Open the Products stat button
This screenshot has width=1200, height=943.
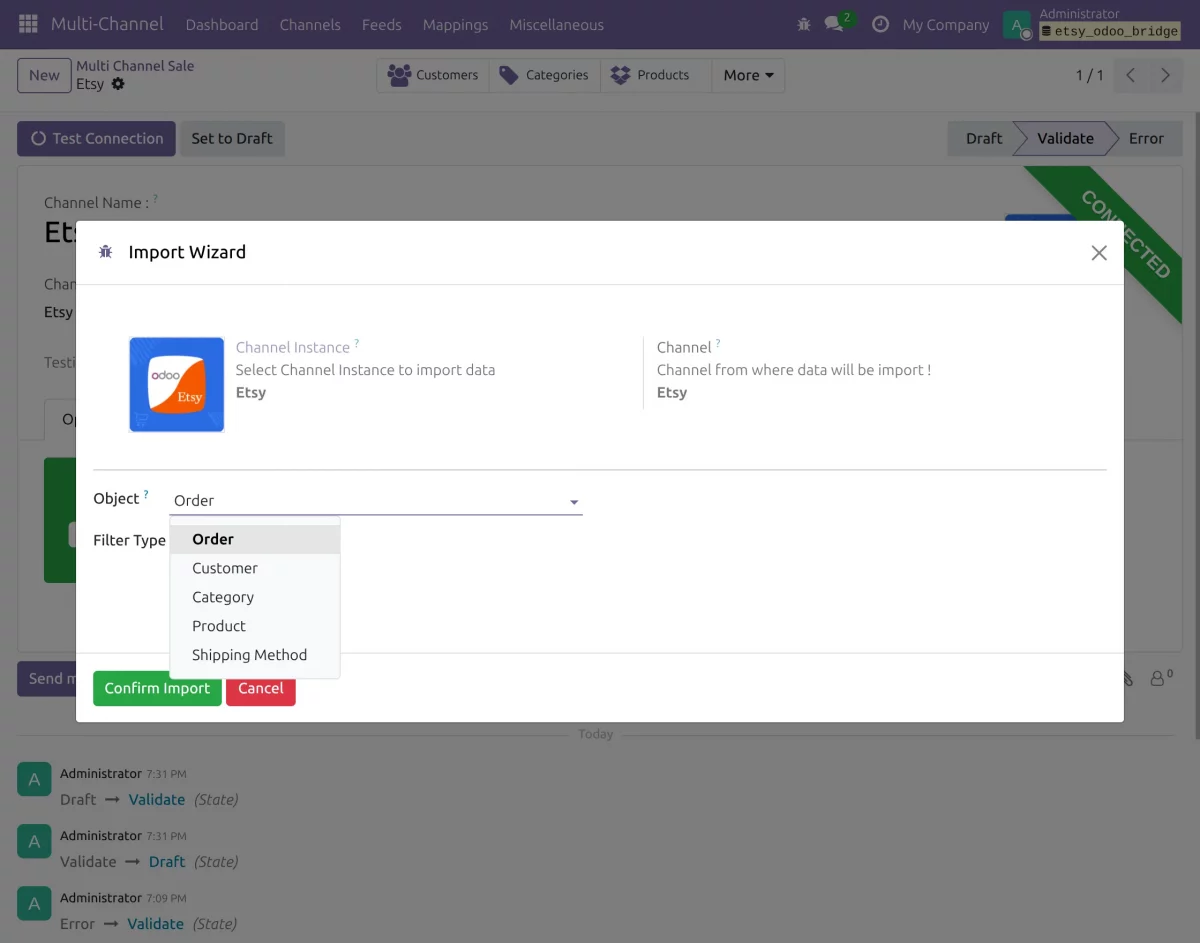656,75
